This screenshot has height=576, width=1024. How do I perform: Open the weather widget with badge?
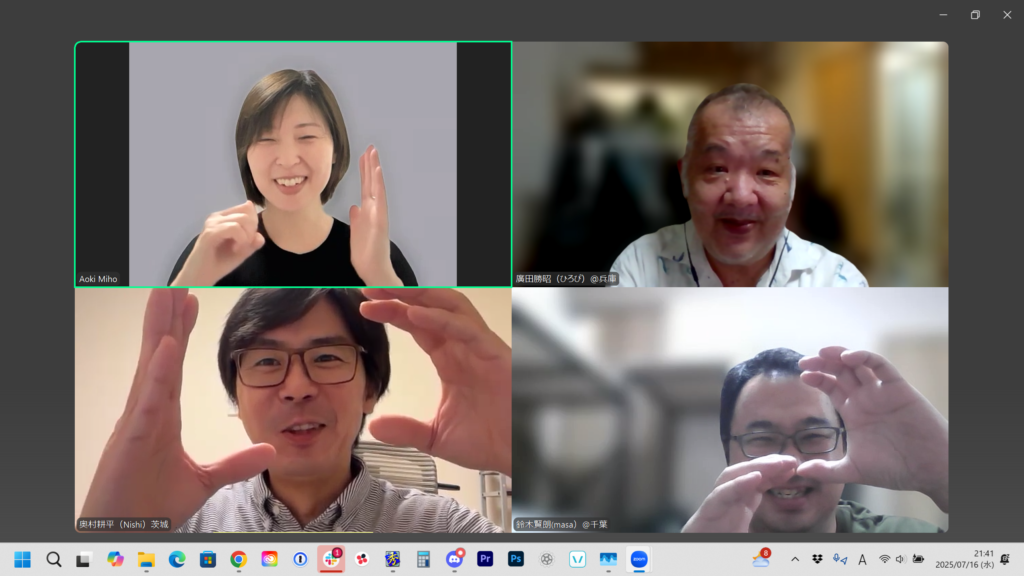[761, 559]
